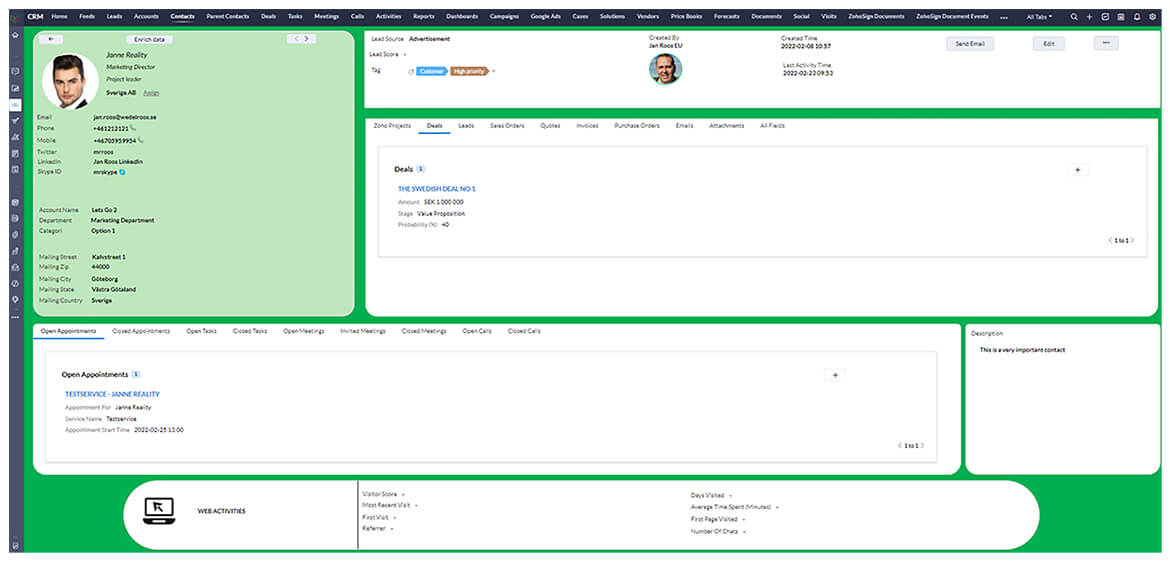The height and width of the screenshot is (561, 1170).
Task: Open the ZohoSign Documents module
Action: 876,16
